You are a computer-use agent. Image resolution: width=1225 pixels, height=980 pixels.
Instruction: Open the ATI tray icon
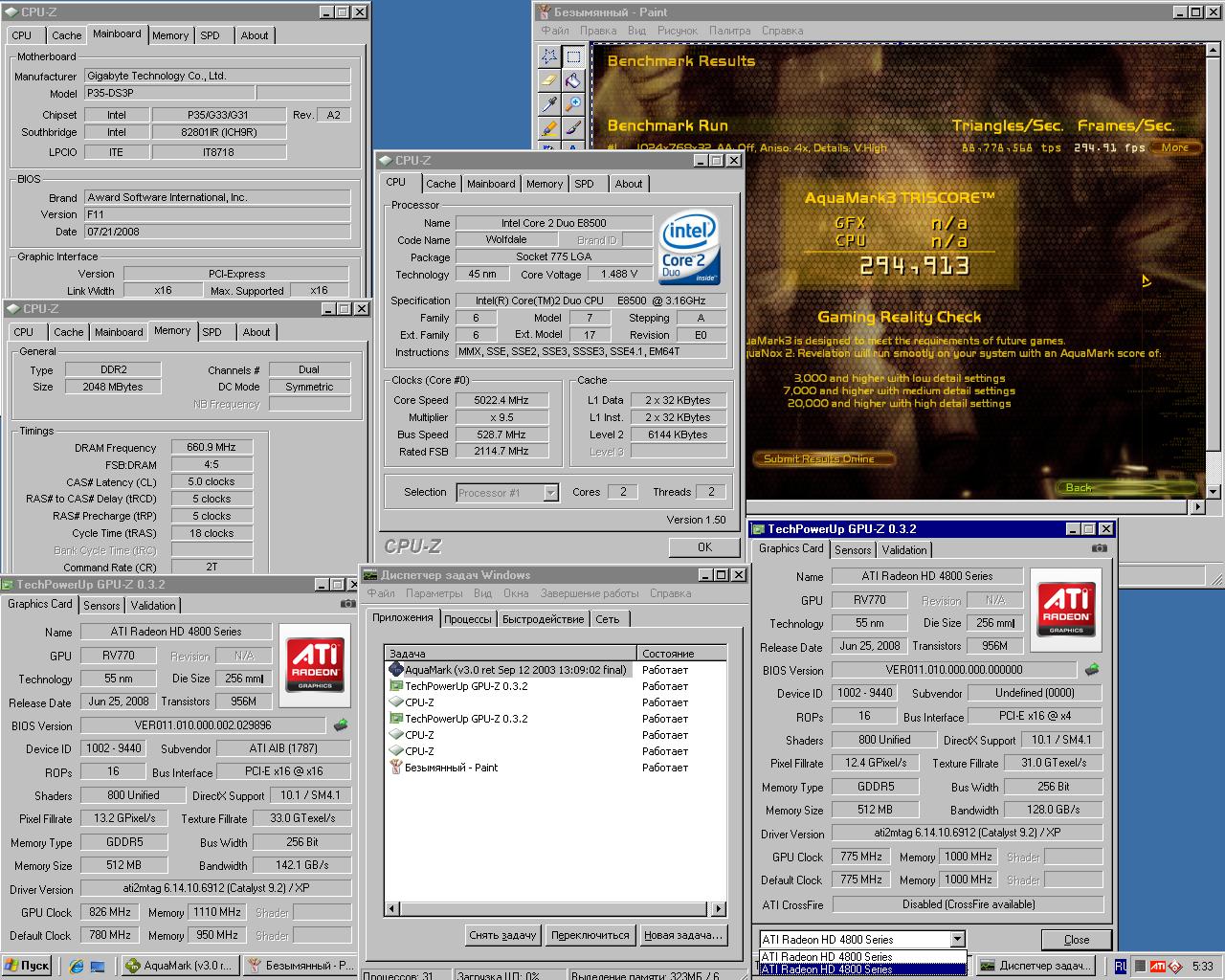(1158, 967)
